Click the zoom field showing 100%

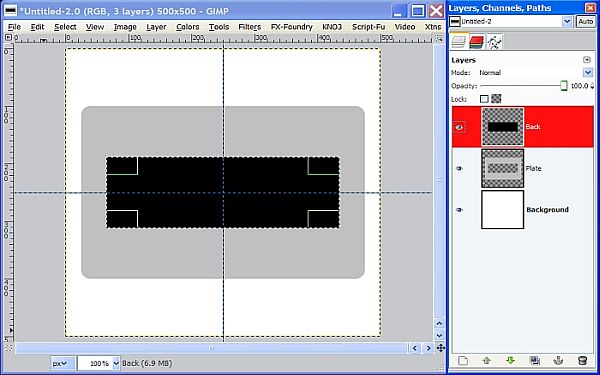[95, 363]
